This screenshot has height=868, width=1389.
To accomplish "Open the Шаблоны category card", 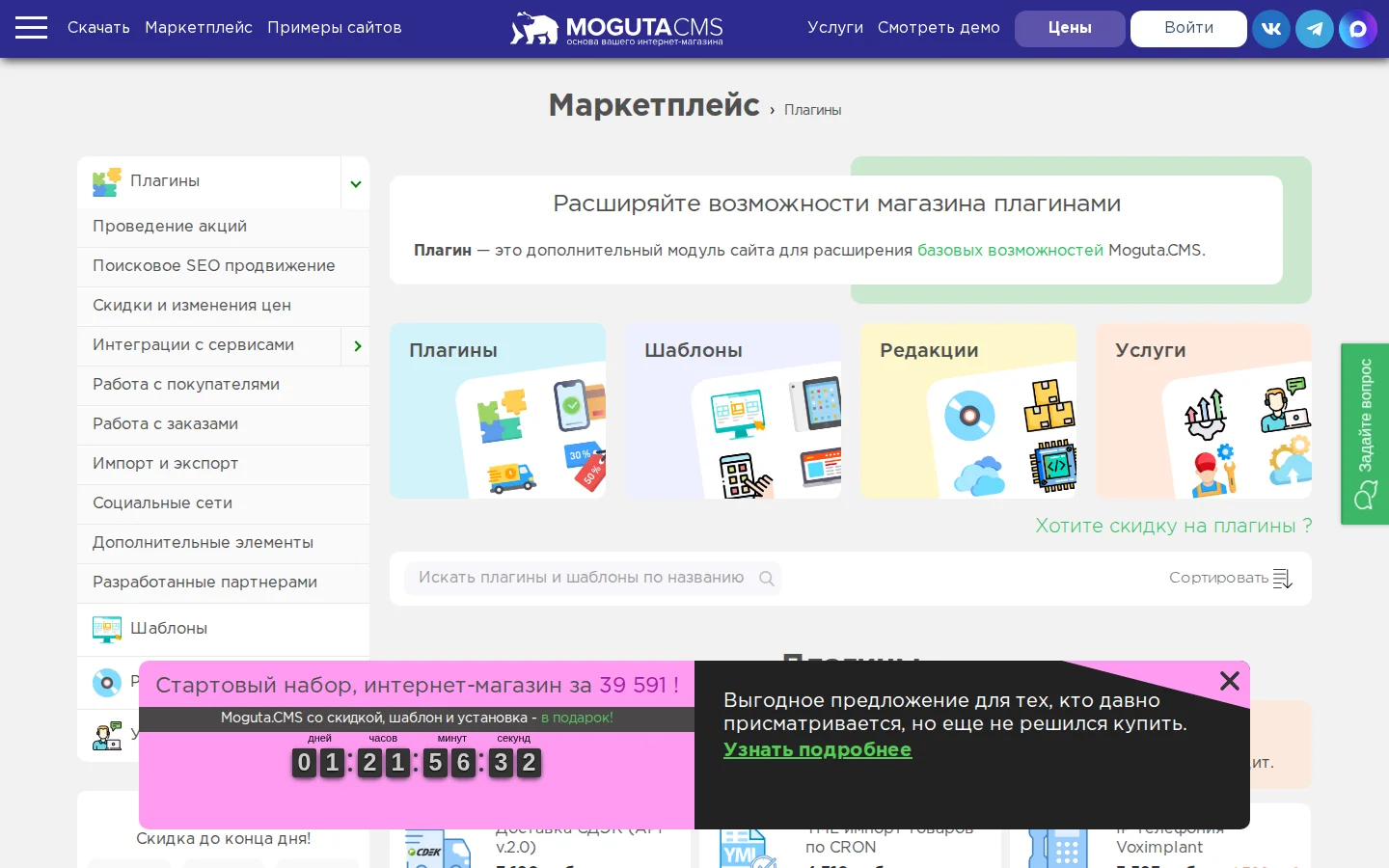I will click(x=733, y=411).
